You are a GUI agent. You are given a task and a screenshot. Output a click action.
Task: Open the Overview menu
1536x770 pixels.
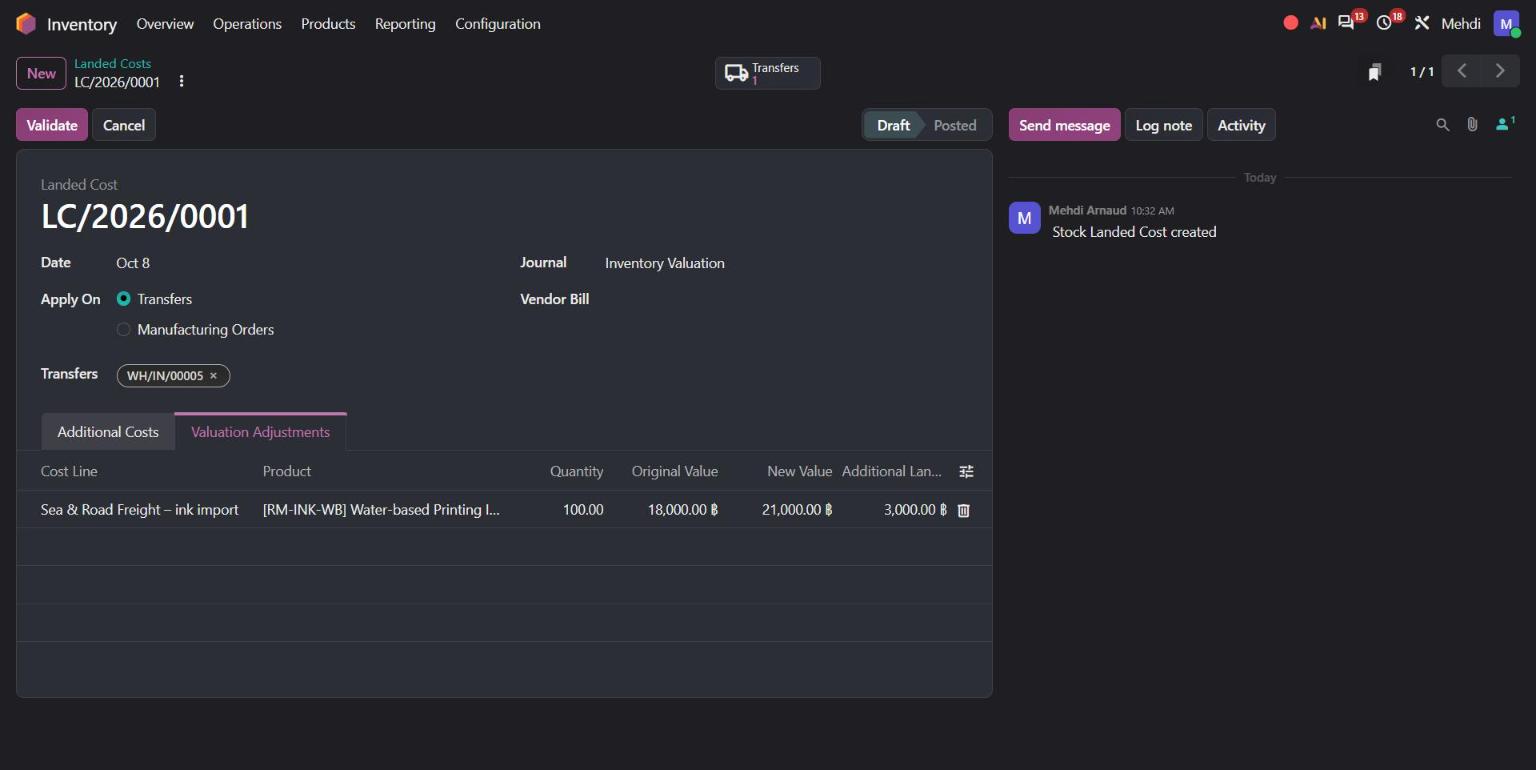click(165, 23)
